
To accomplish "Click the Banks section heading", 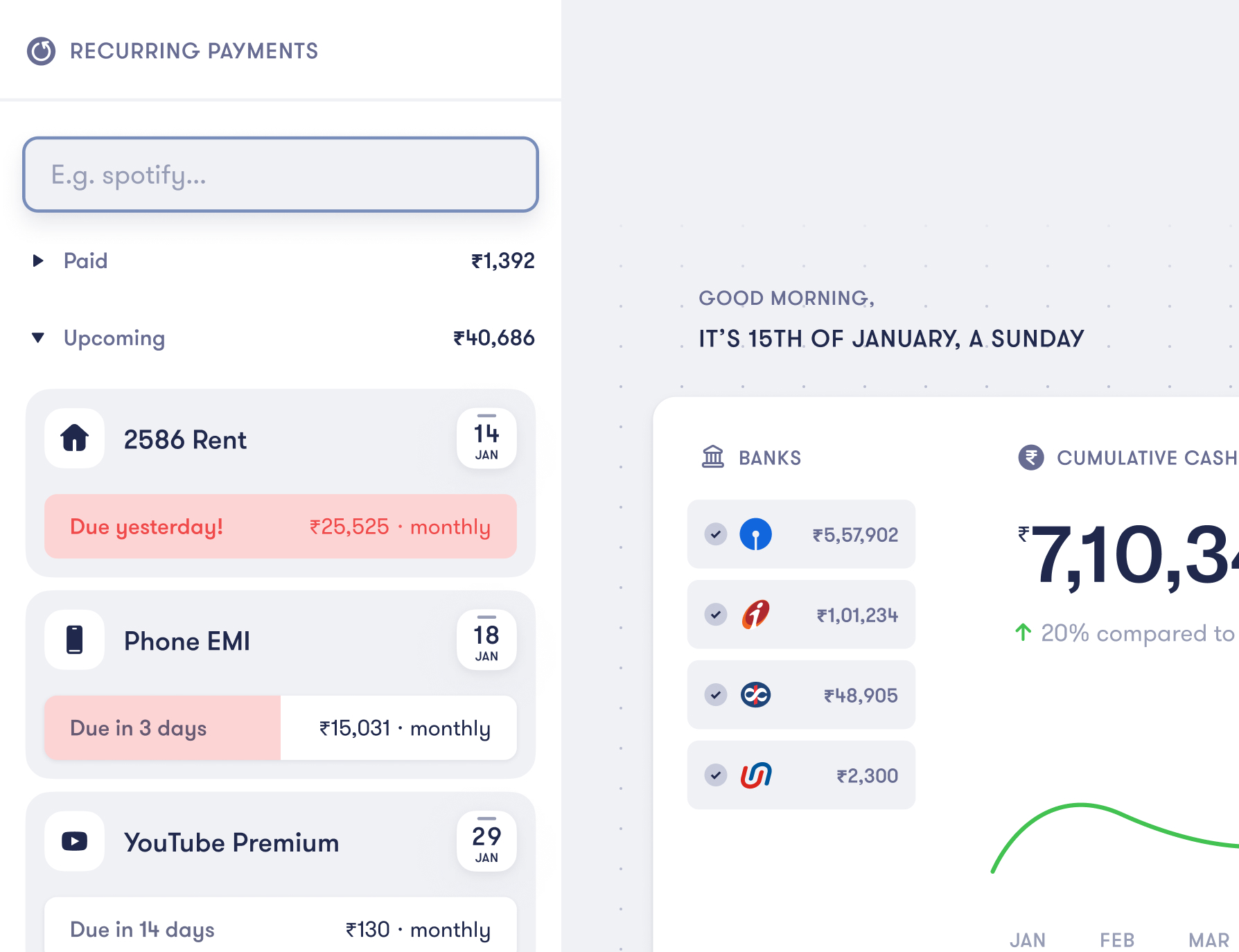I will point(770,458).
